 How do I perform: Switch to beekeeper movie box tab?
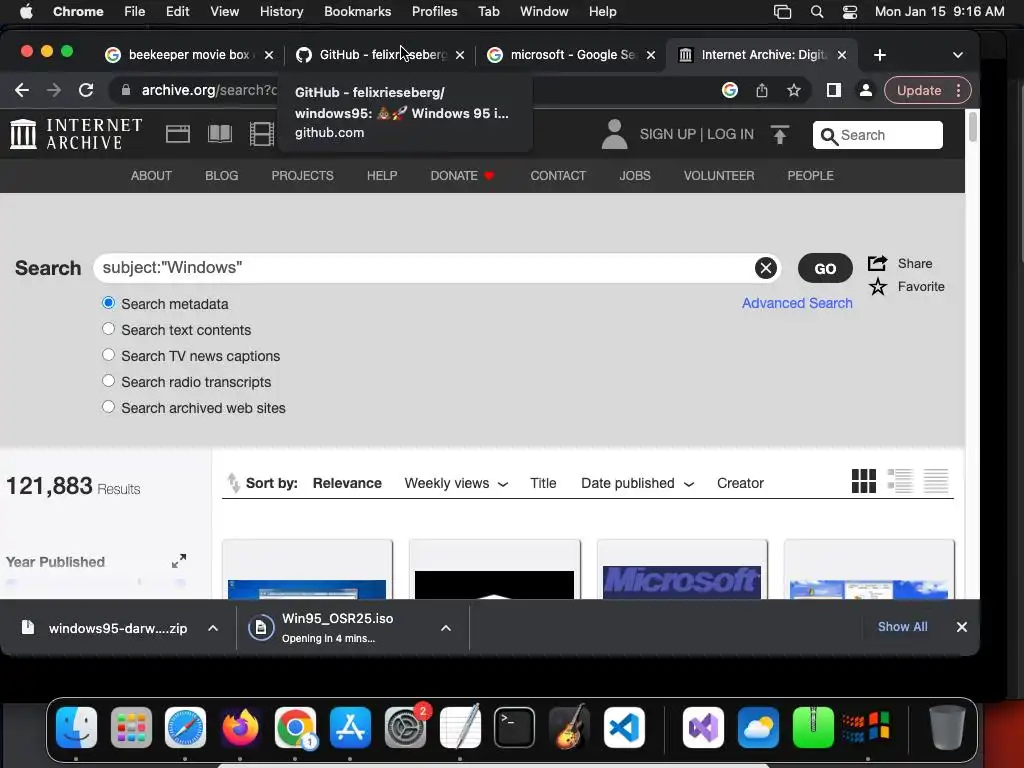(x=189, y=55)
